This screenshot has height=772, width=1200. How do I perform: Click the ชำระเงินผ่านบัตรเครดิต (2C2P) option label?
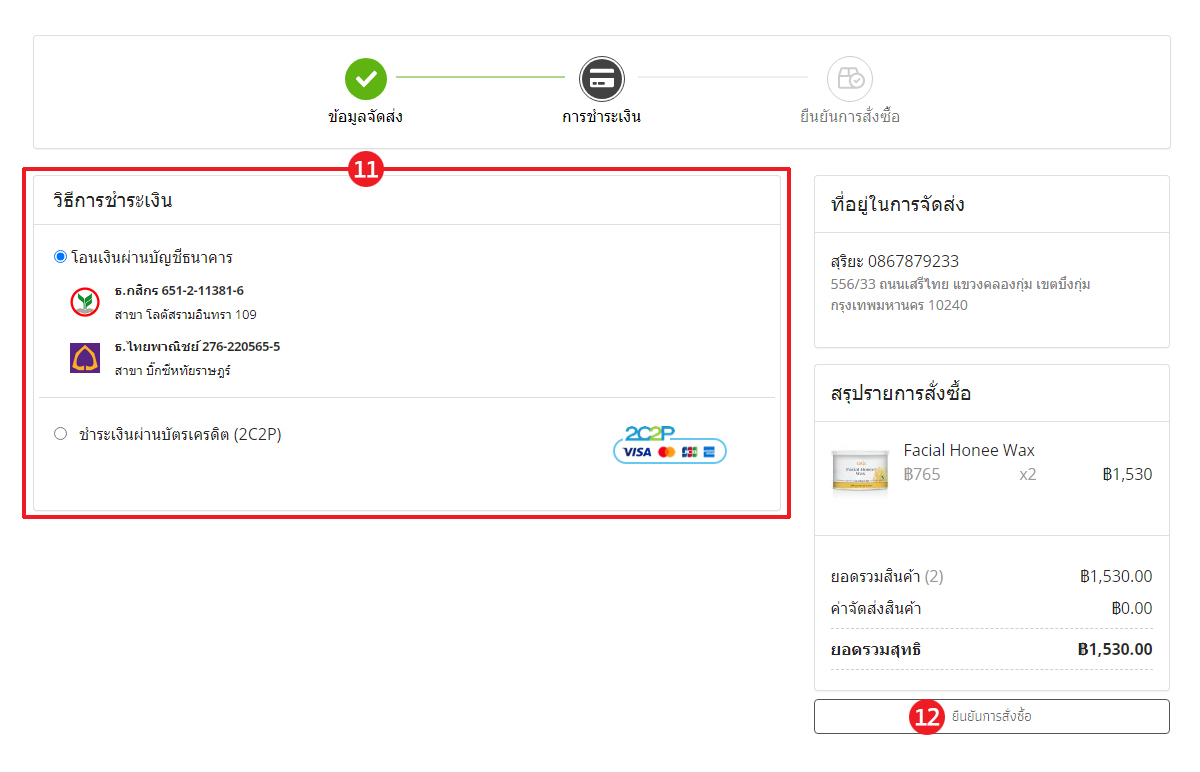180,434
